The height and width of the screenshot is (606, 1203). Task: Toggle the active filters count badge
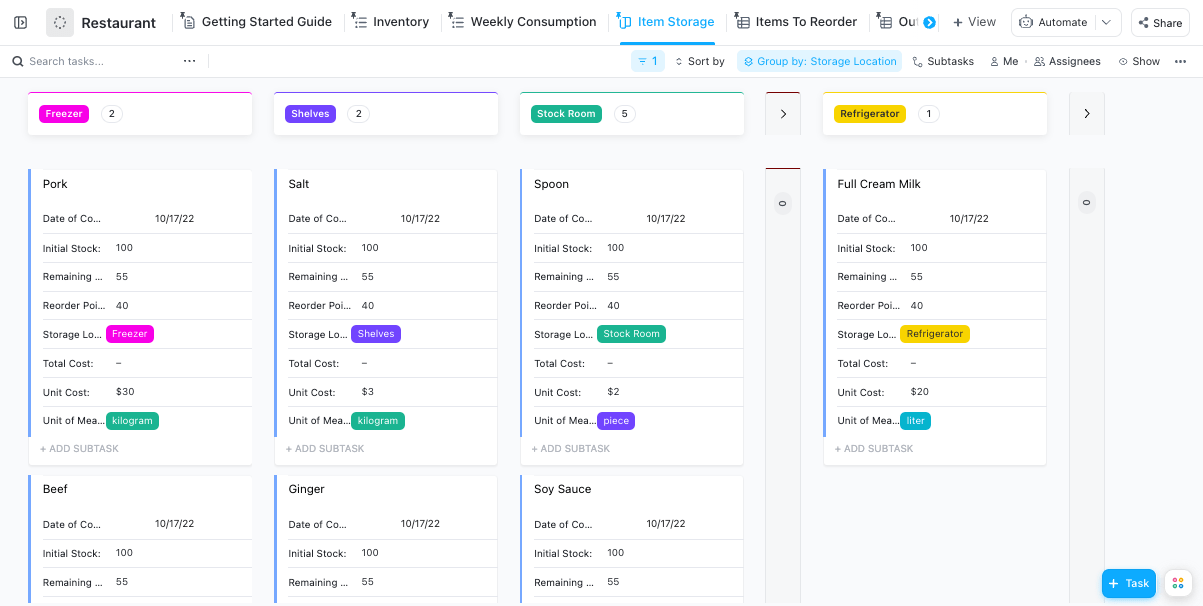647,61
